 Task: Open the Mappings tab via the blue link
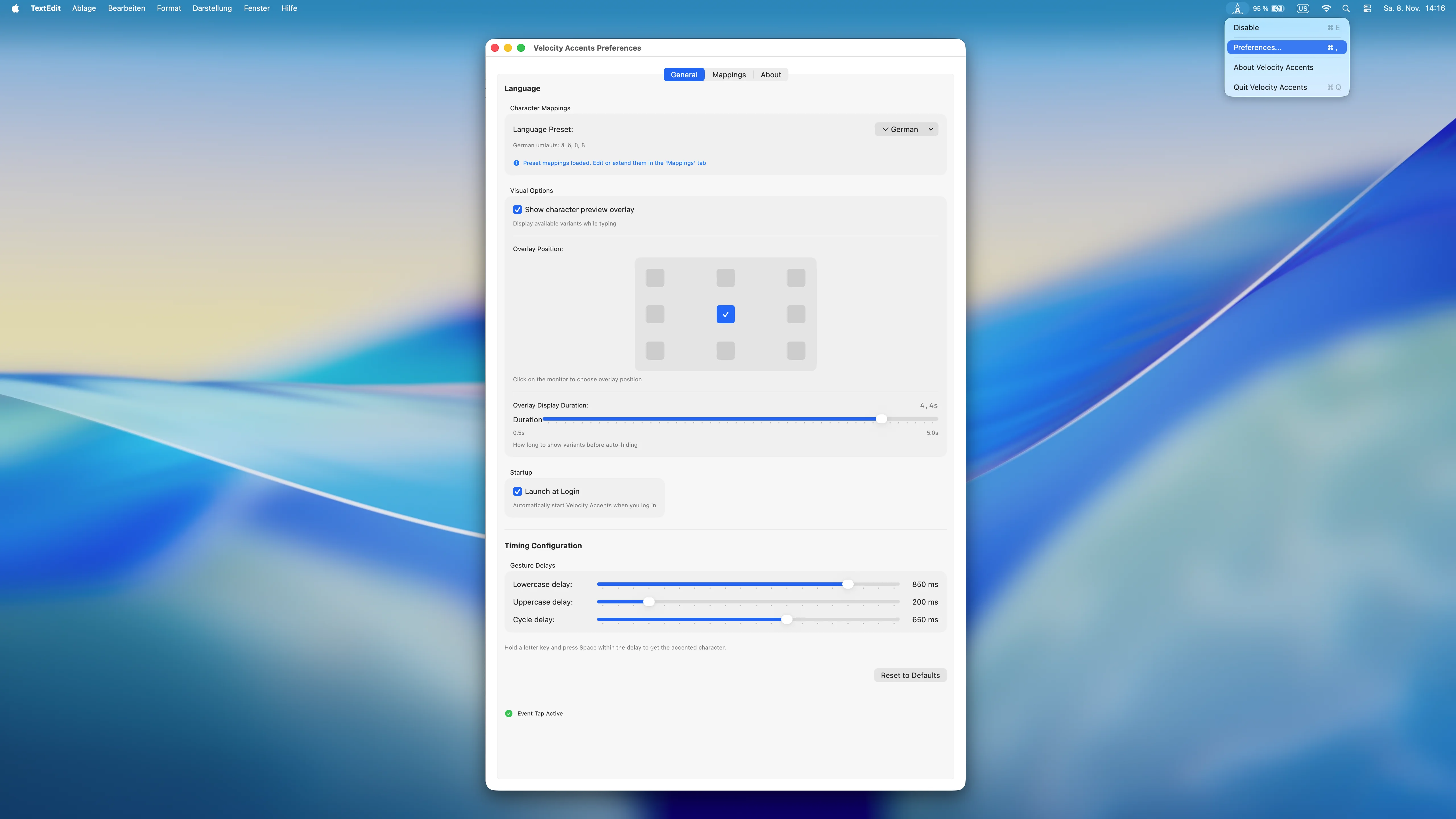point(614,163)
